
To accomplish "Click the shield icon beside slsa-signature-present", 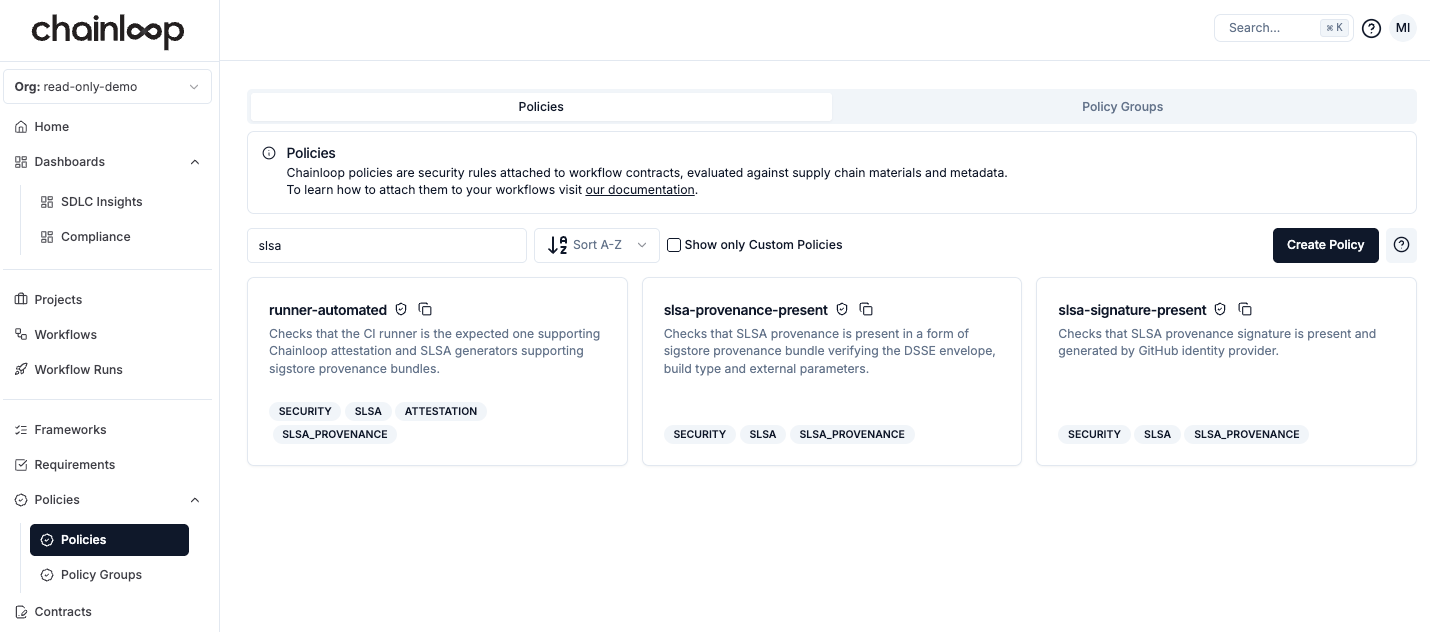I will click(x=1220, y=310).
